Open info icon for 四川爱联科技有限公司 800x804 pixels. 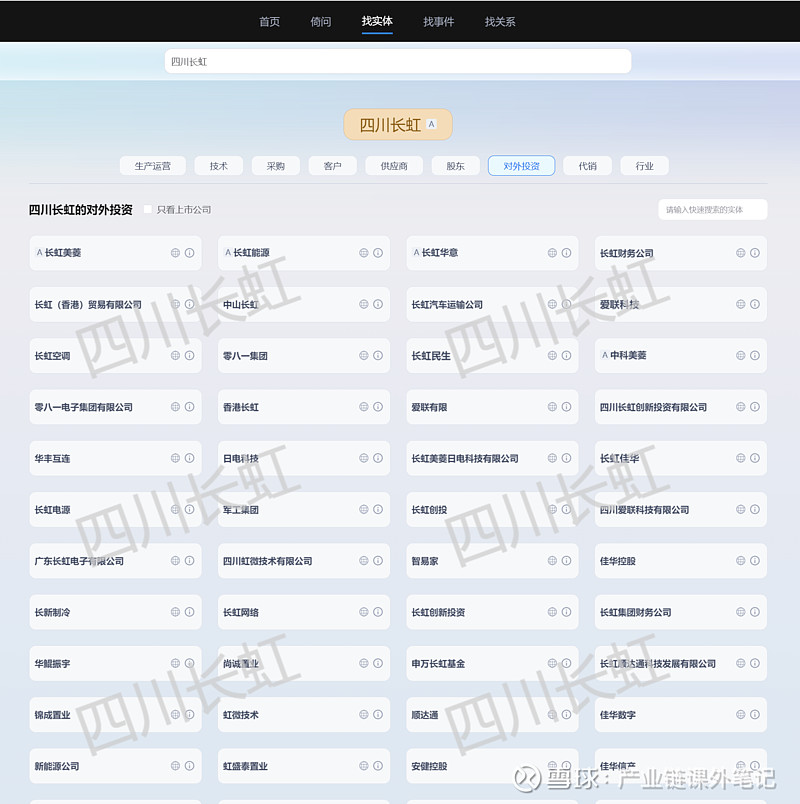pyautogui.click(x=755, y=509)
